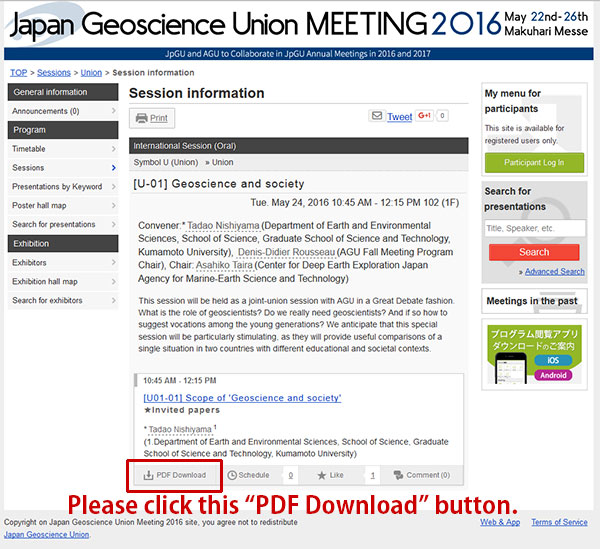Open the Android app download badge
This screenshot has width=600, height=549.
[553, 375]
